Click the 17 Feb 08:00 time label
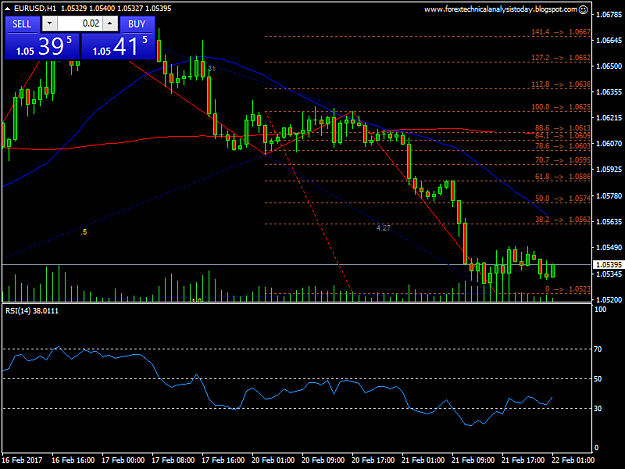This screenshot has width=625, height=469. pos(173,460)
